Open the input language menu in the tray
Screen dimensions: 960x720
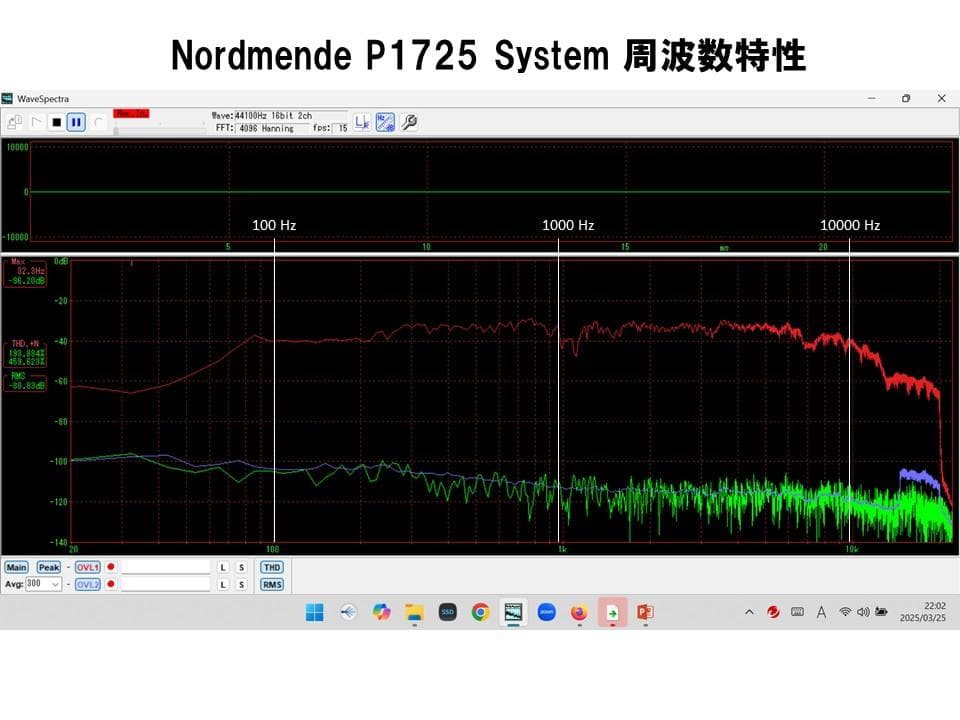click(x=821, y=610)
